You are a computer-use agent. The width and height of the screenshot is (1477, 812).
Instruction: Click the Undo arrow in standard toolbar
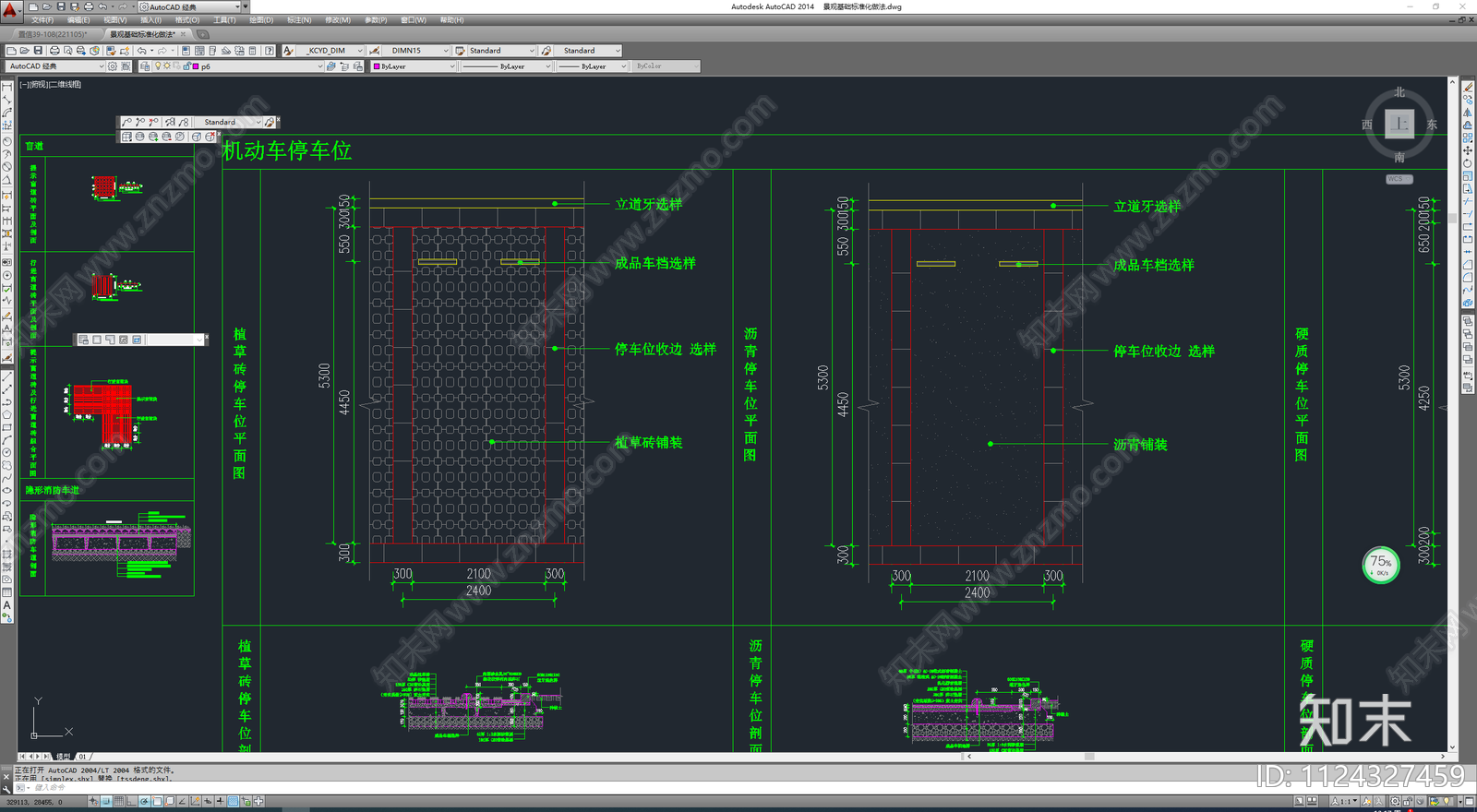click(x=142, y=51)
